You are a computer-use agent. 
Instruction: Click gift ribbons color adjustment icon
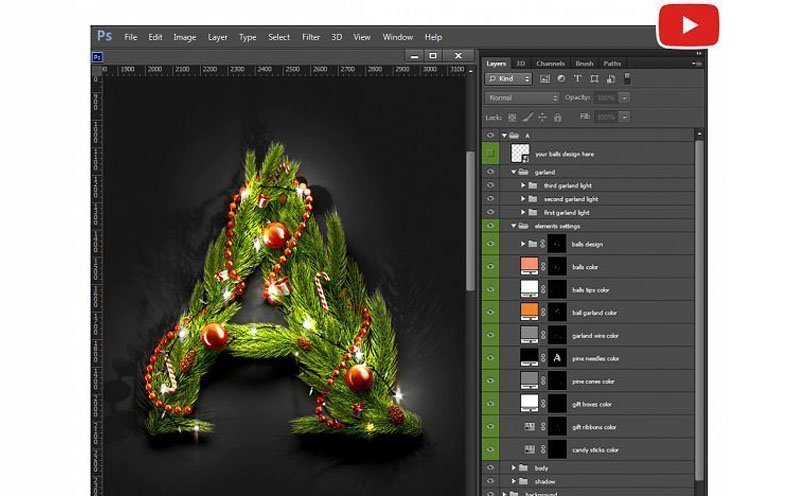530,426
